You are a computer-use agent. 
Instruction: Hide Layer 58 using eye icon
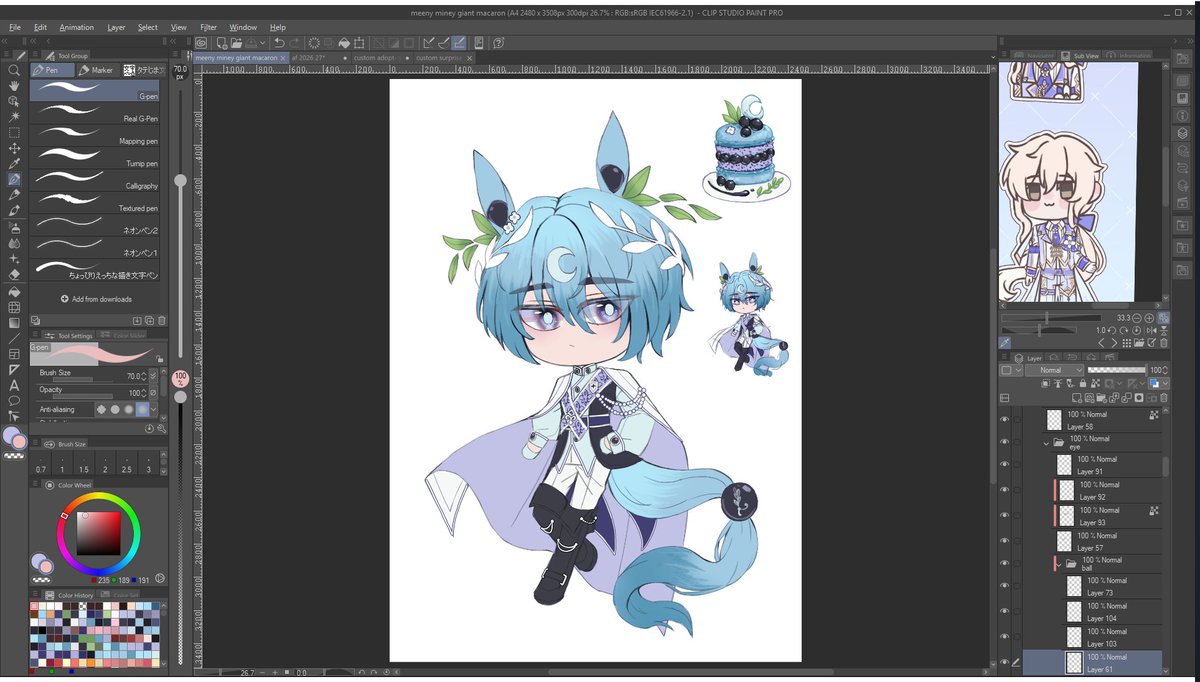point(1005,420)
